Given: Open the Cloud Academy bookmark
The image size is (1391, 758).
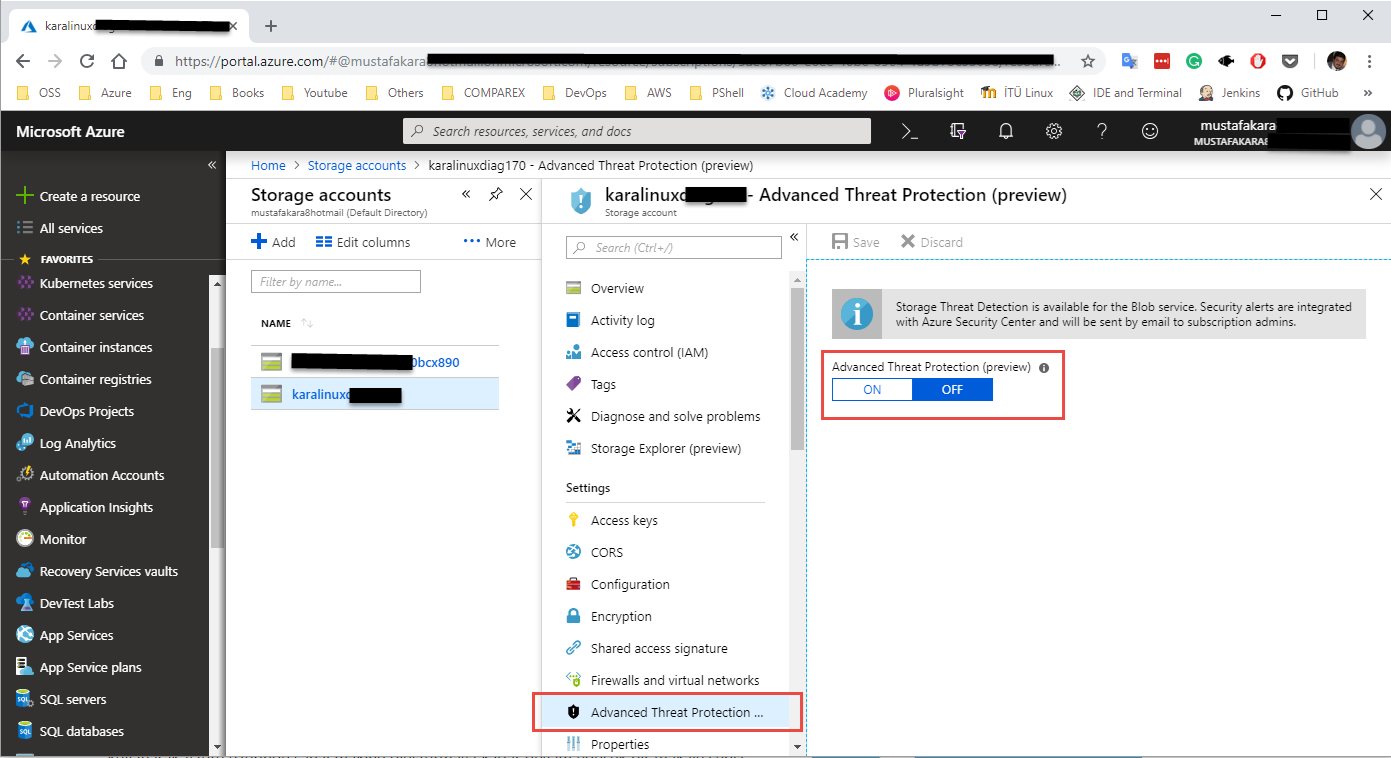Looking at the screenshot, I should (x=814, y=93).
